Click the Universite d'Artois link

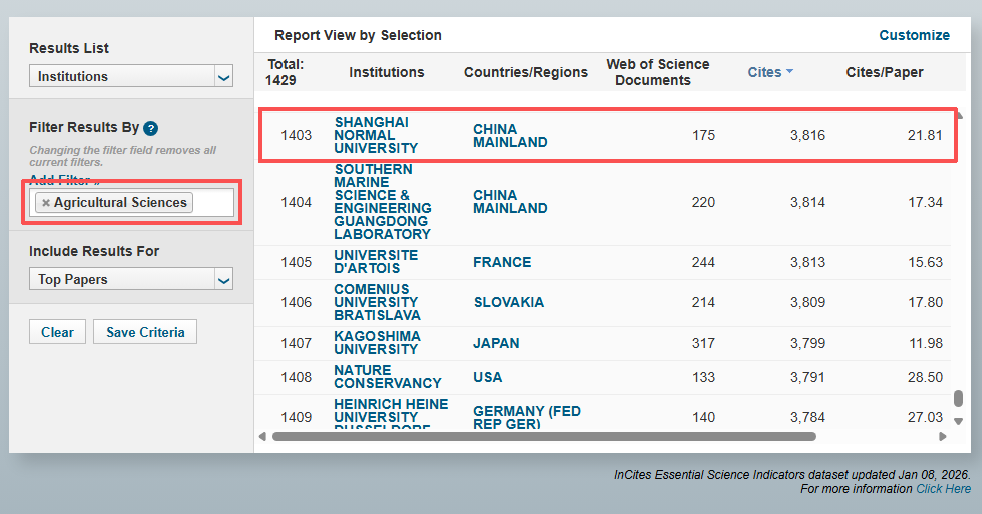(x=376, y=262)
